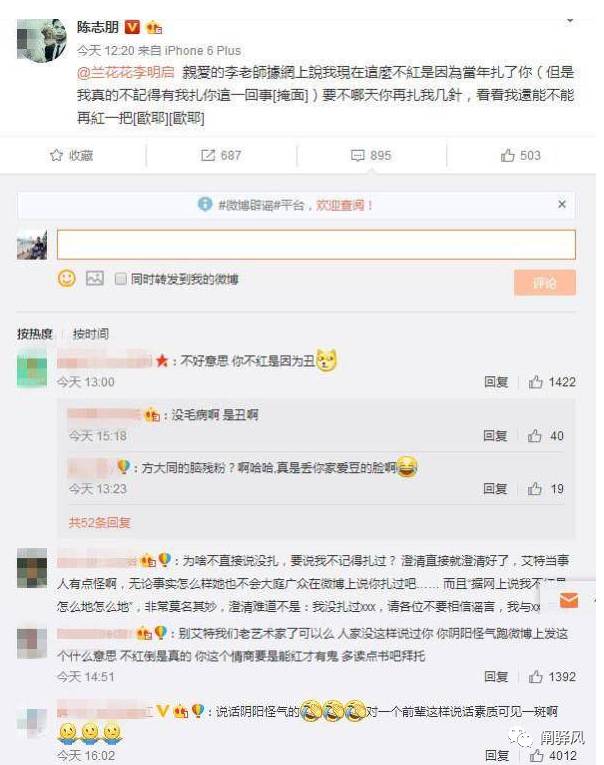This screenshot has width=604, height=765.
Task: Open 陈志朋 profile avatar thumbnail
Action: [x=41, y=41]
